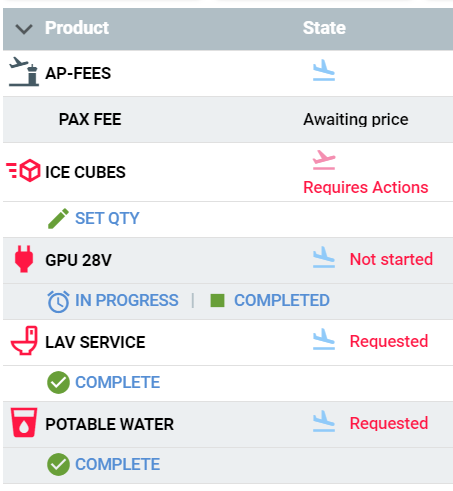
Task: Click the green pencil icon beside SET QTY
Action: [x=58, y=219]
